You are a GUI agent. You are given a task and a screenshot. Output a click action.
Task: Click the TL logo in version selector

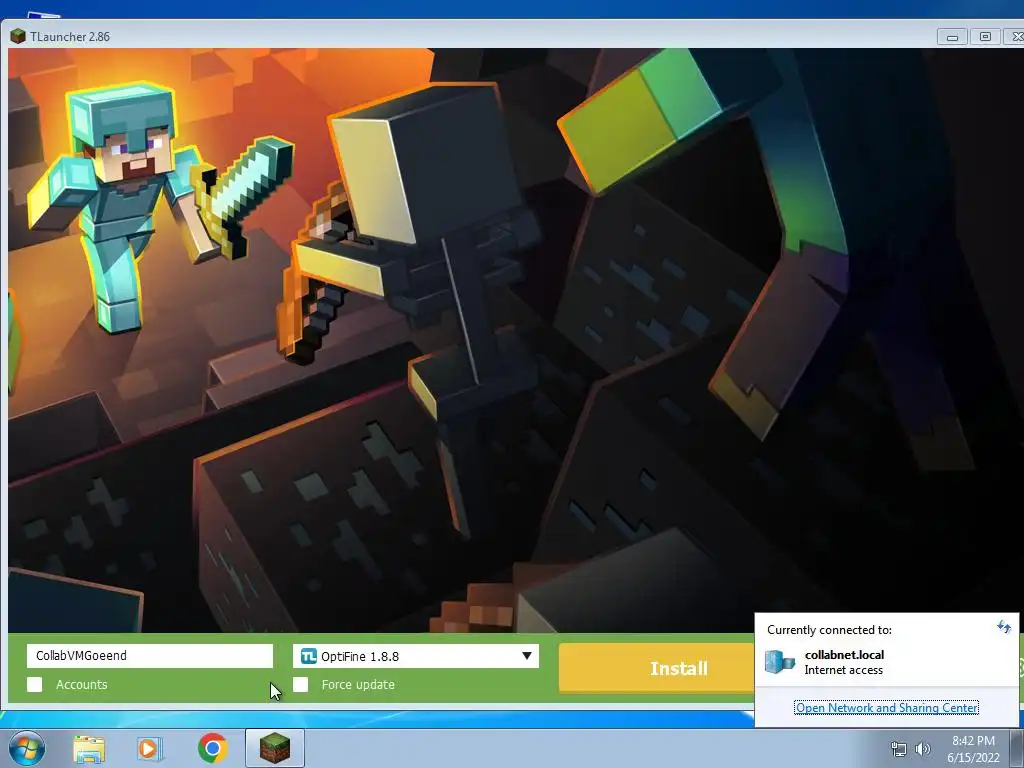(308, 656)
